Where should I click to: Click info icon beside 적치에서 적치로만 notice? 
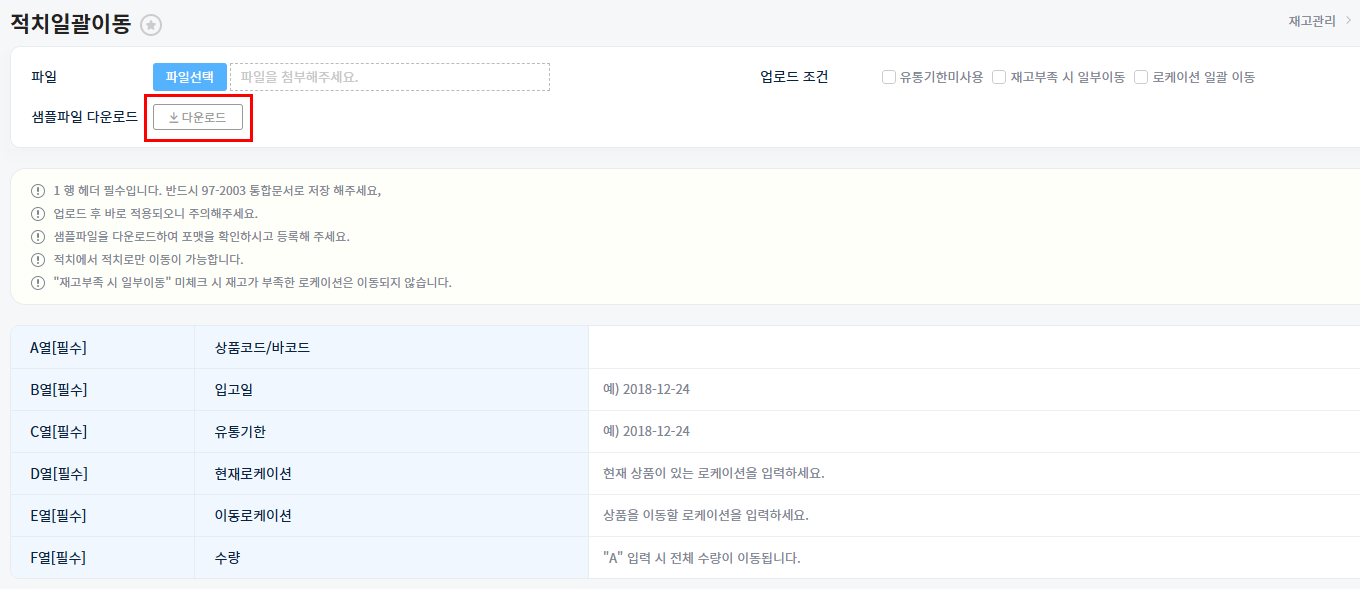38,260
